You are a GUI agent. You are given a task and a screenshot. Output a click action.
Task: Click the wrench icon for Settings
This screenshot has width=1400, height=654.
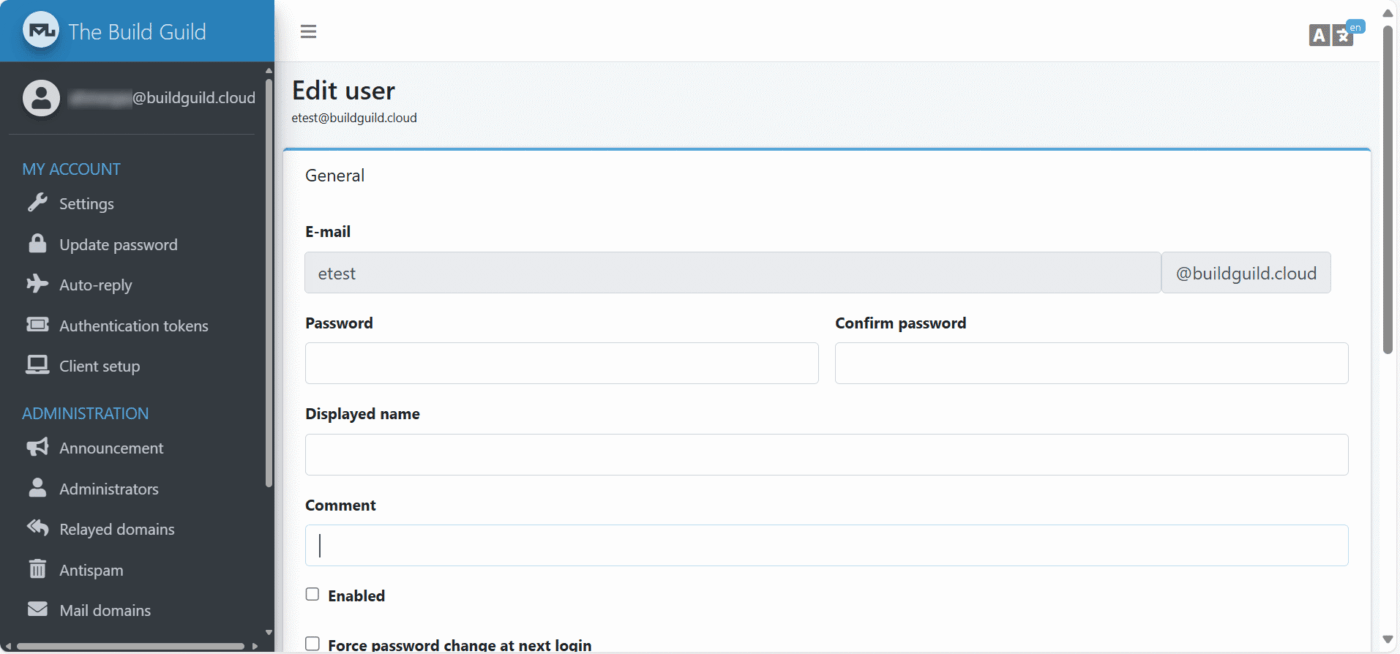pyautogui.click(x=37, y=203)
